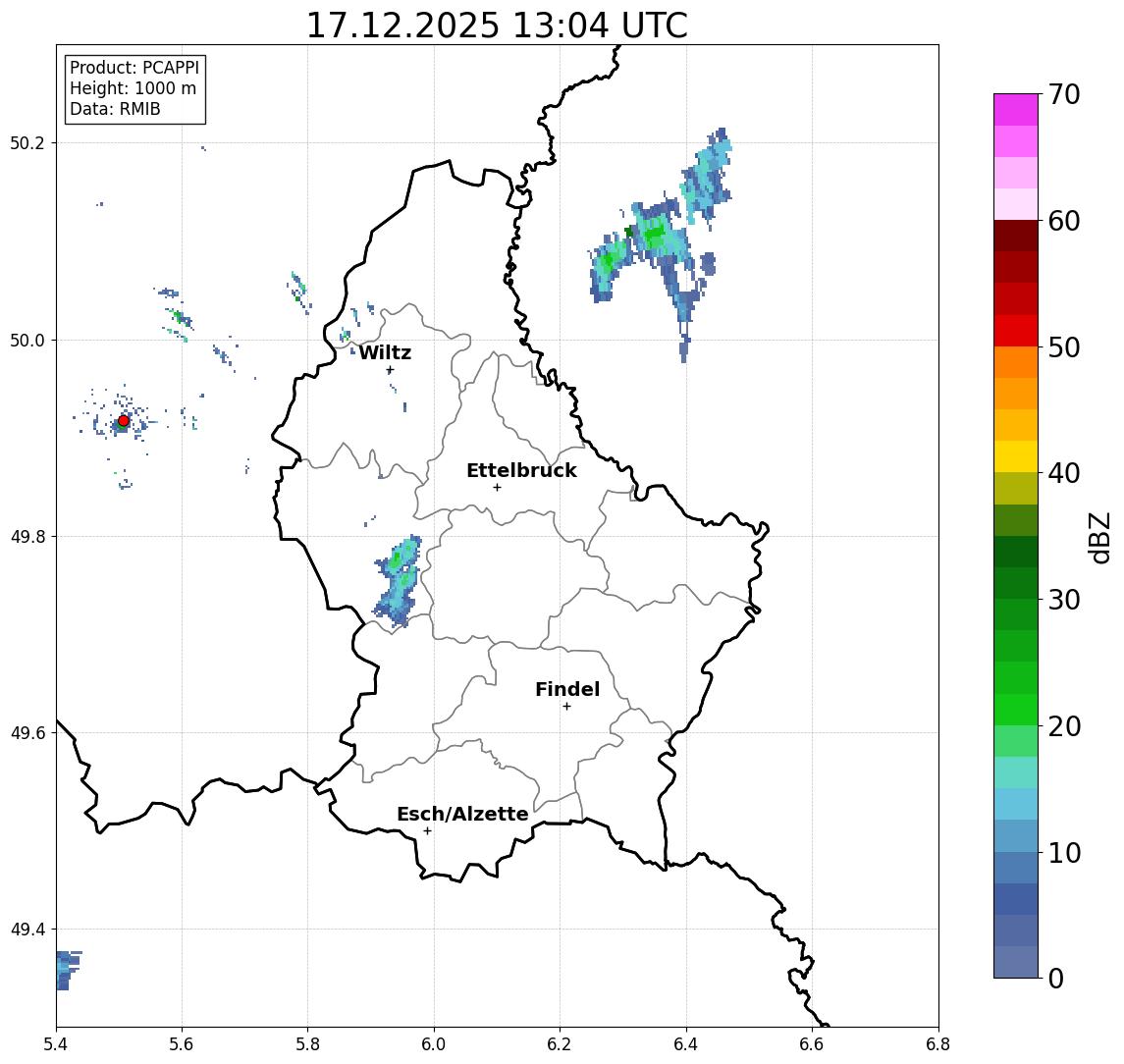Click longitude tick label 6.8
This screenshot has width=1124, height=1064.
pyautogui.click(x=938, y=1044)
